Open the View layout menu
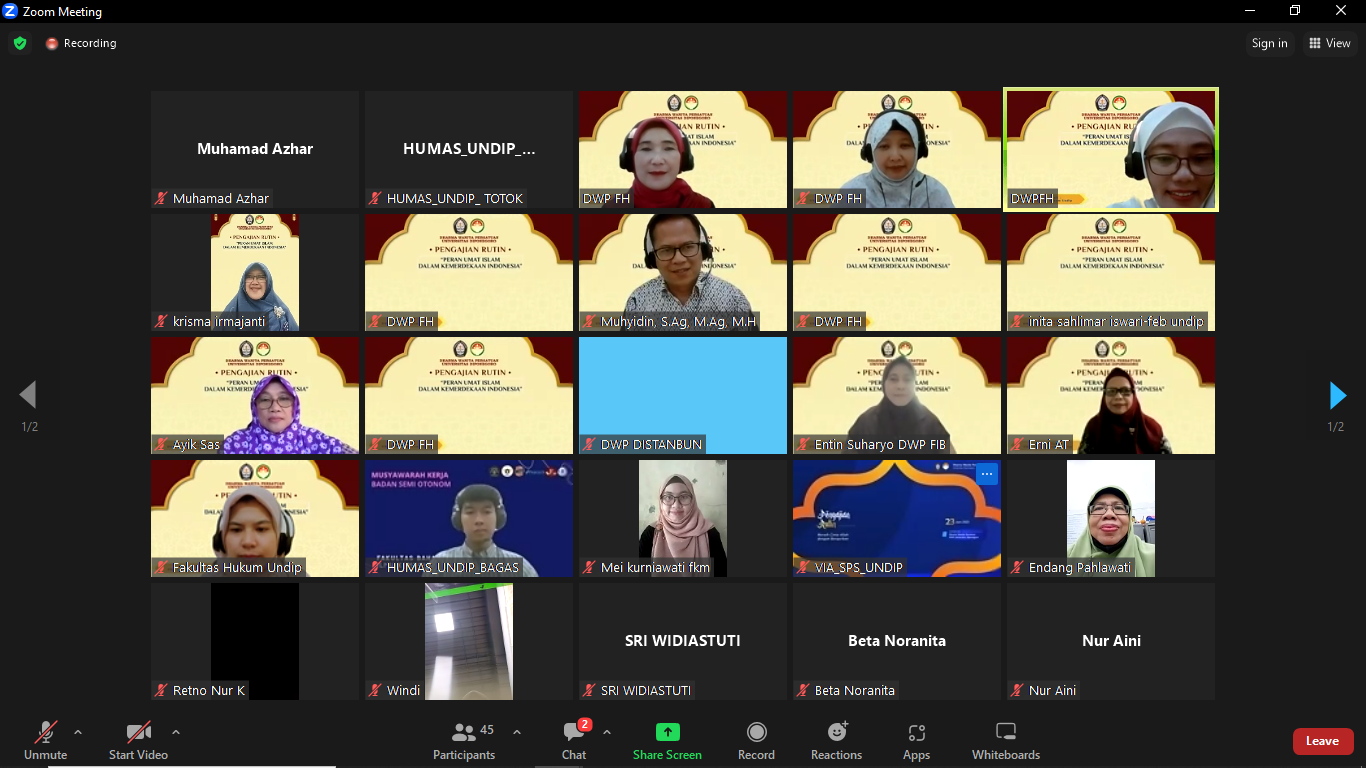 [x=1330, y=43]
